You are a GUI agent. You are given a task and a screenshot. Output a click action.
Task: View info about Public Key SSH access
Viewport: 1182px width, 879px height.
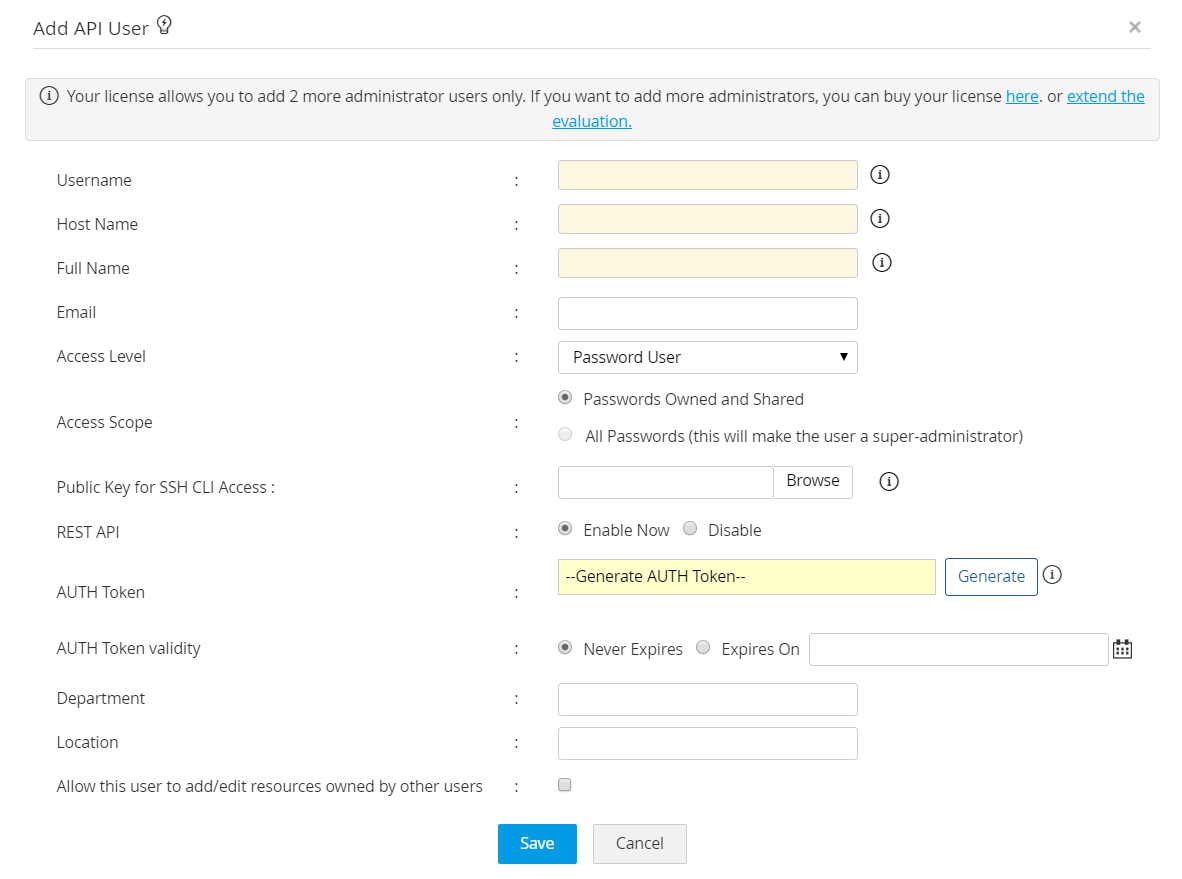click(888, 481)
